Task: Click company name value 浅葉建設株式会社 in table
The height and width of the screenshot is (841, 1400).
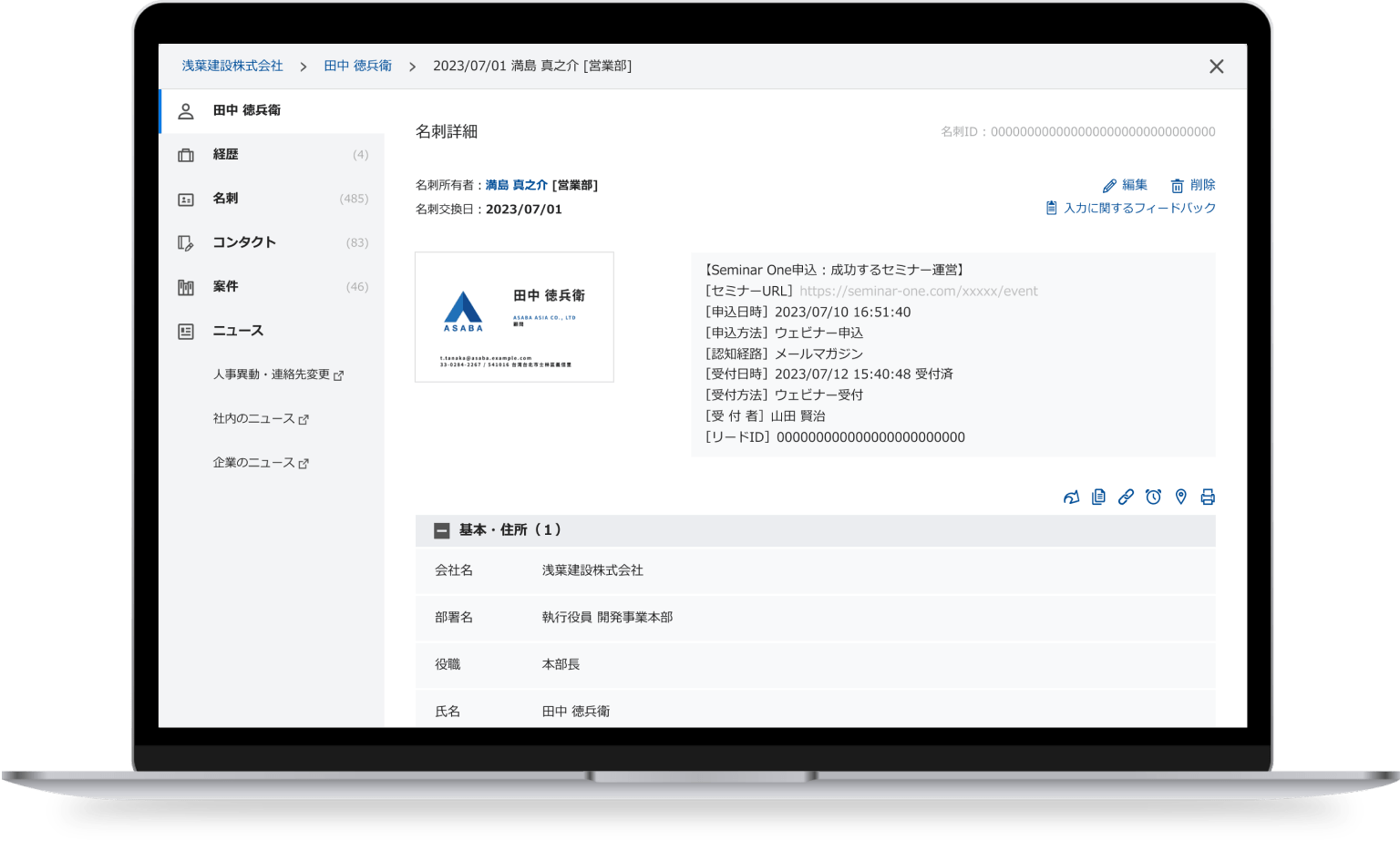Action: pyautogui.click(x=592, y=570)
